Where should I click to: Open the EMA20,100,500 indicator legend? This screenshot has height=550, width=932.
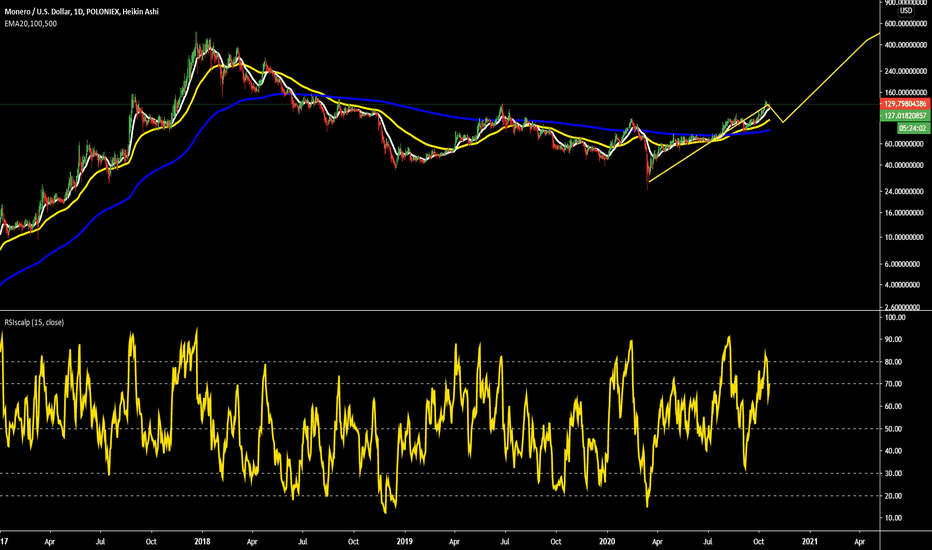point(31,24)
